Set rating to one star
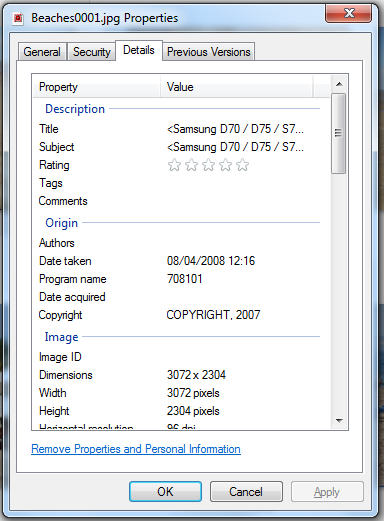Viewport: 384px width, 521px height. click(174, 165)
